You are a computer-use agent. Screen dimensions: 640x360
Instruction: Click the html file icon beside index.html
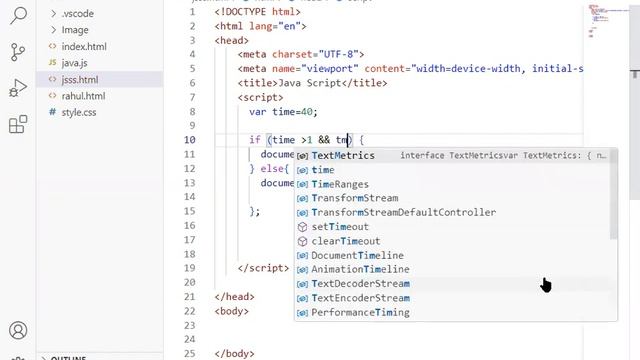(x=52, y=46)
